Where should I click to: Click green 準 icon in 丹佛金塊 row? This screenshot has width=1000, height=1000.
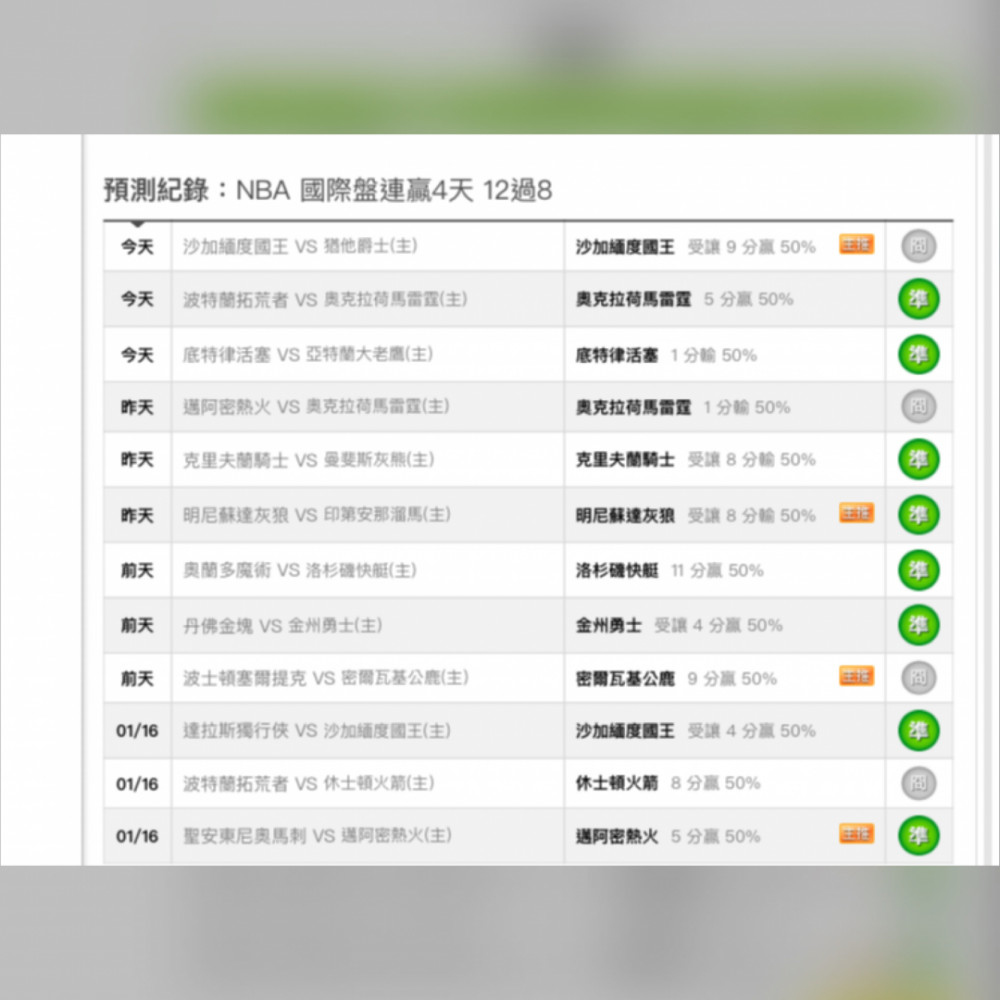pyautogui.click(x=918, y=625)
